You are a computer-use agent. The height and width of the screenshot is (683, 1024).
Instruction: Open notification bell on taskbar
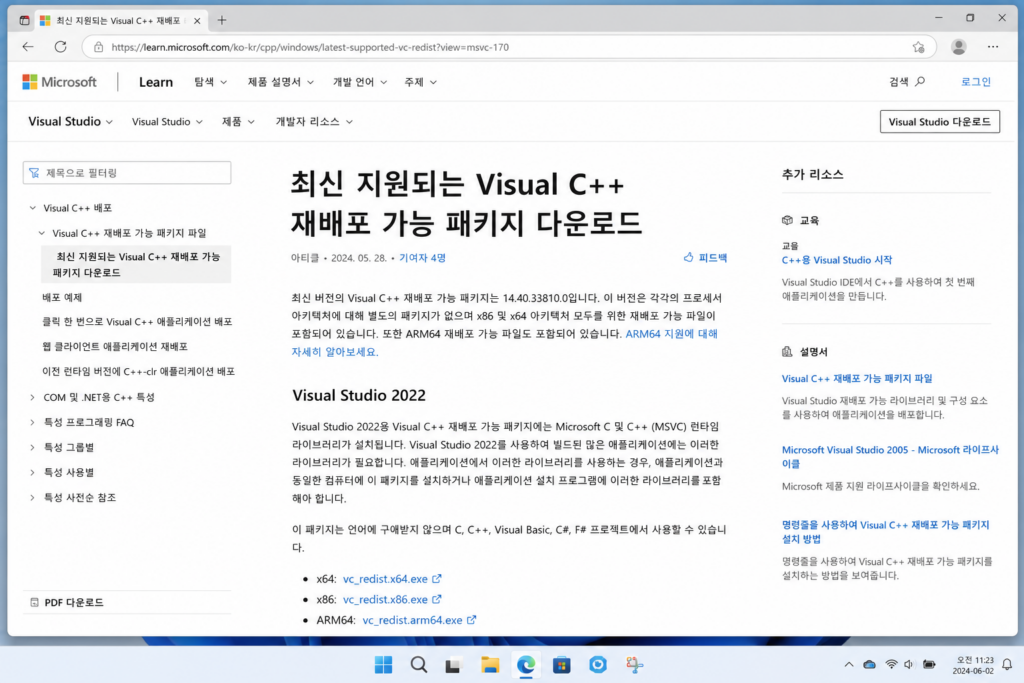coord(1007,665)
